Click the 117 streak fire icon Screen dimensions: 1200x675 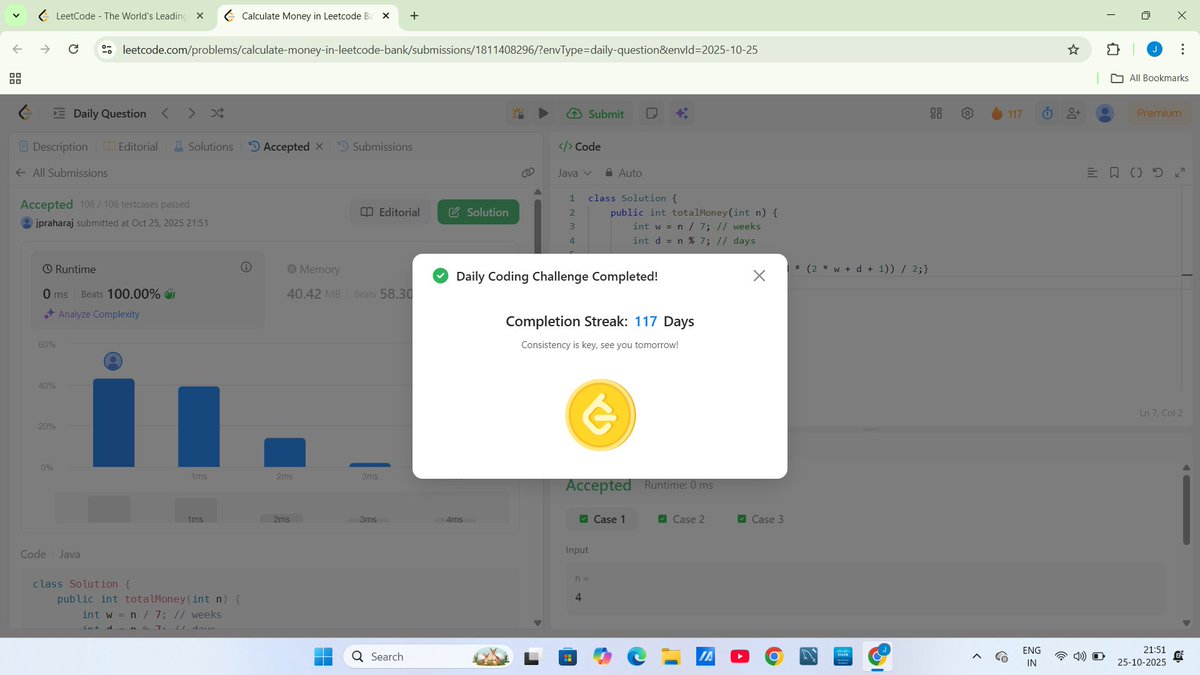pos(1007,113)
